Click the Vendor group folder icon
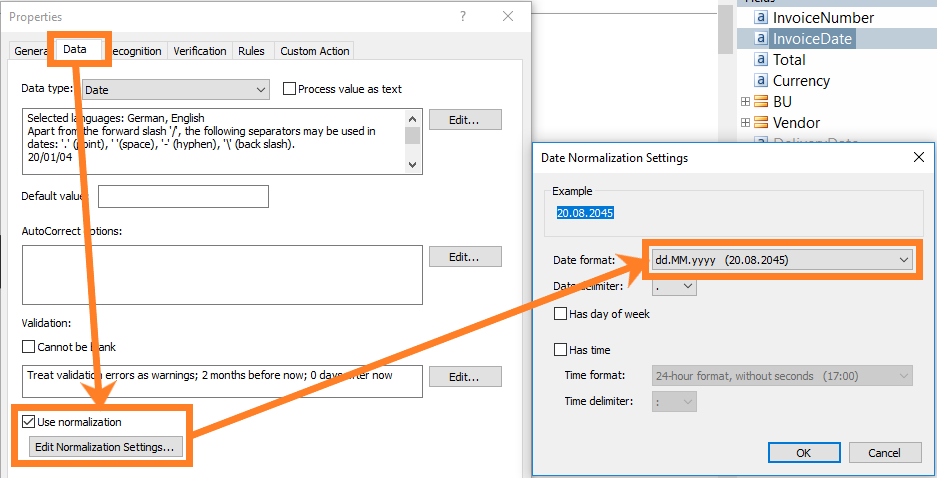 tap(761, 122)
